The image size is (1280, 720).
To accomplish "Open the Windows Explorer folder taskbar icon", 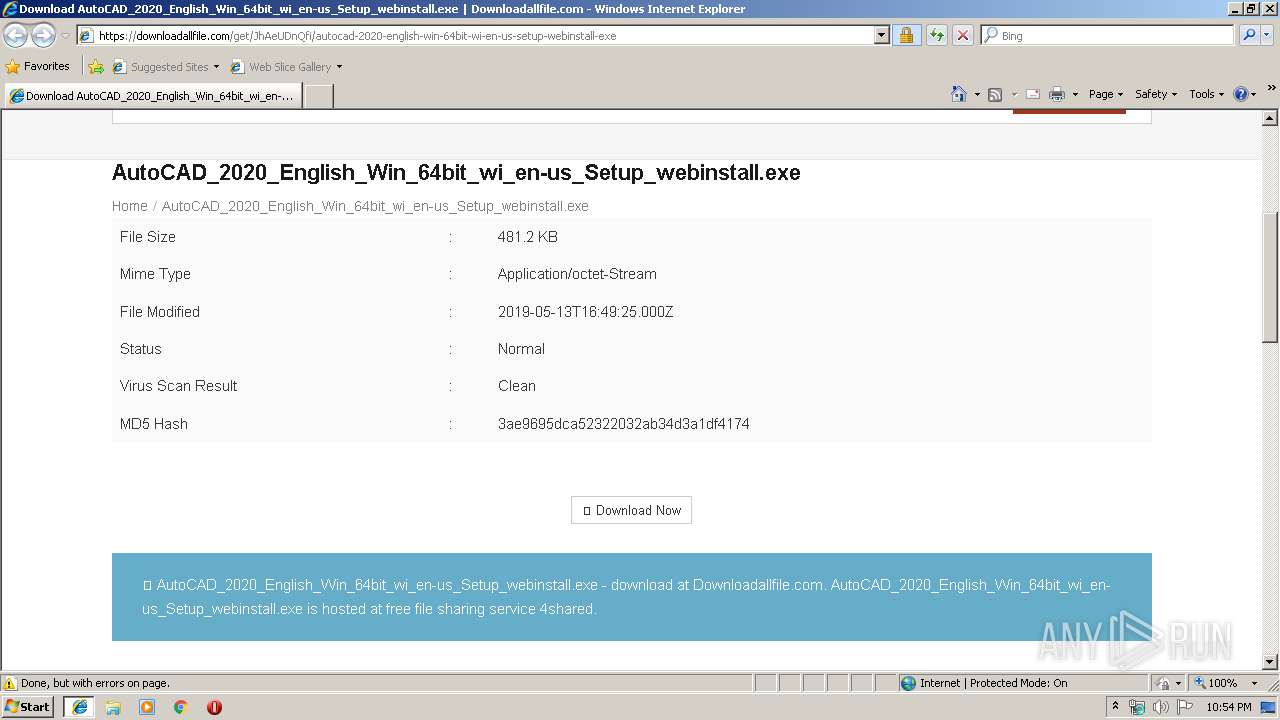I will 113,707.
